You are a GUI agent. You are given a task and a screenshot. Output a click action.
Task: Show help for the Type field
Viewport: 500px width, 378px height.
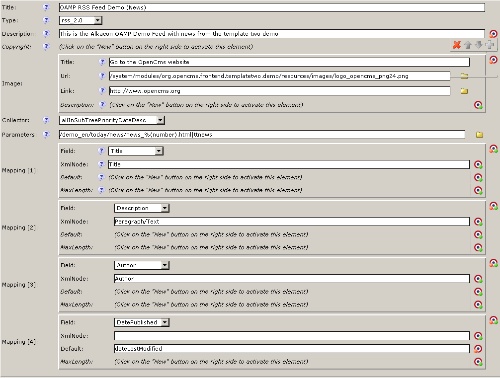tap(46, 20)
